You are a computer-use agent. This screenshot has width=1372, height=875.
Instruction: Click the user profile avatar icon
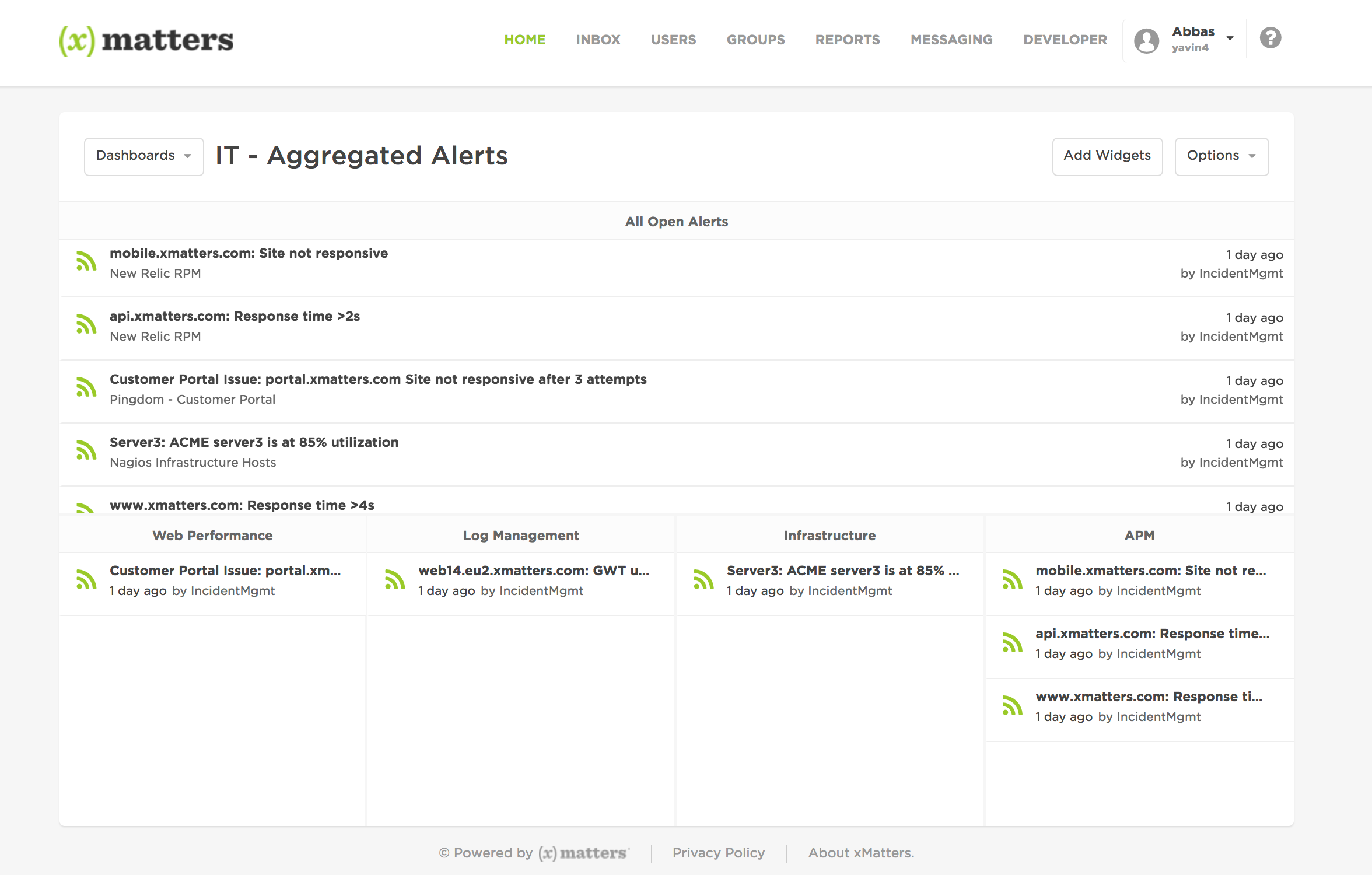coord(1146,40)
